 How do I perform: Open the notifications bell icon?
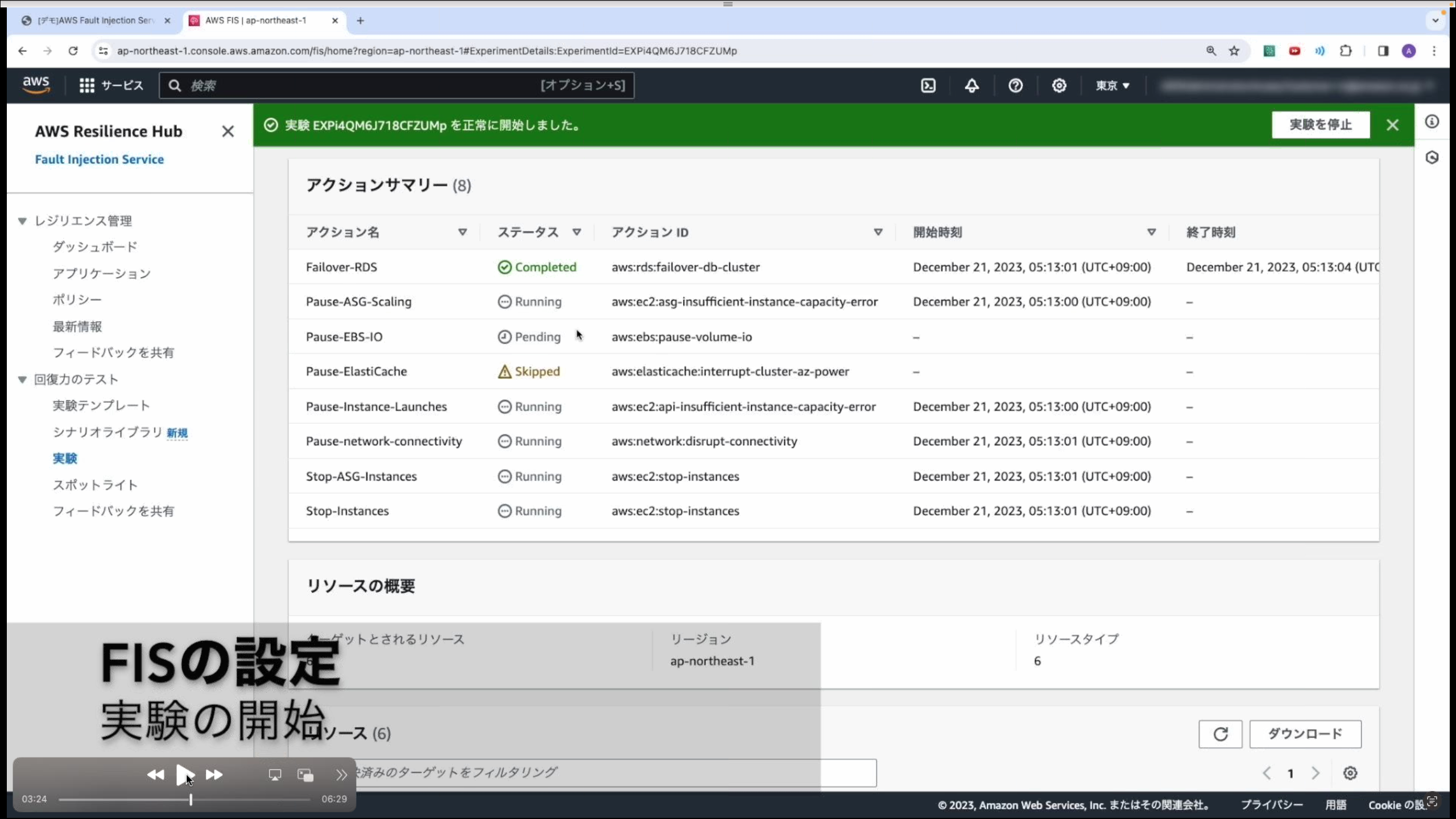pyautogui.click(x=972, y=85)
